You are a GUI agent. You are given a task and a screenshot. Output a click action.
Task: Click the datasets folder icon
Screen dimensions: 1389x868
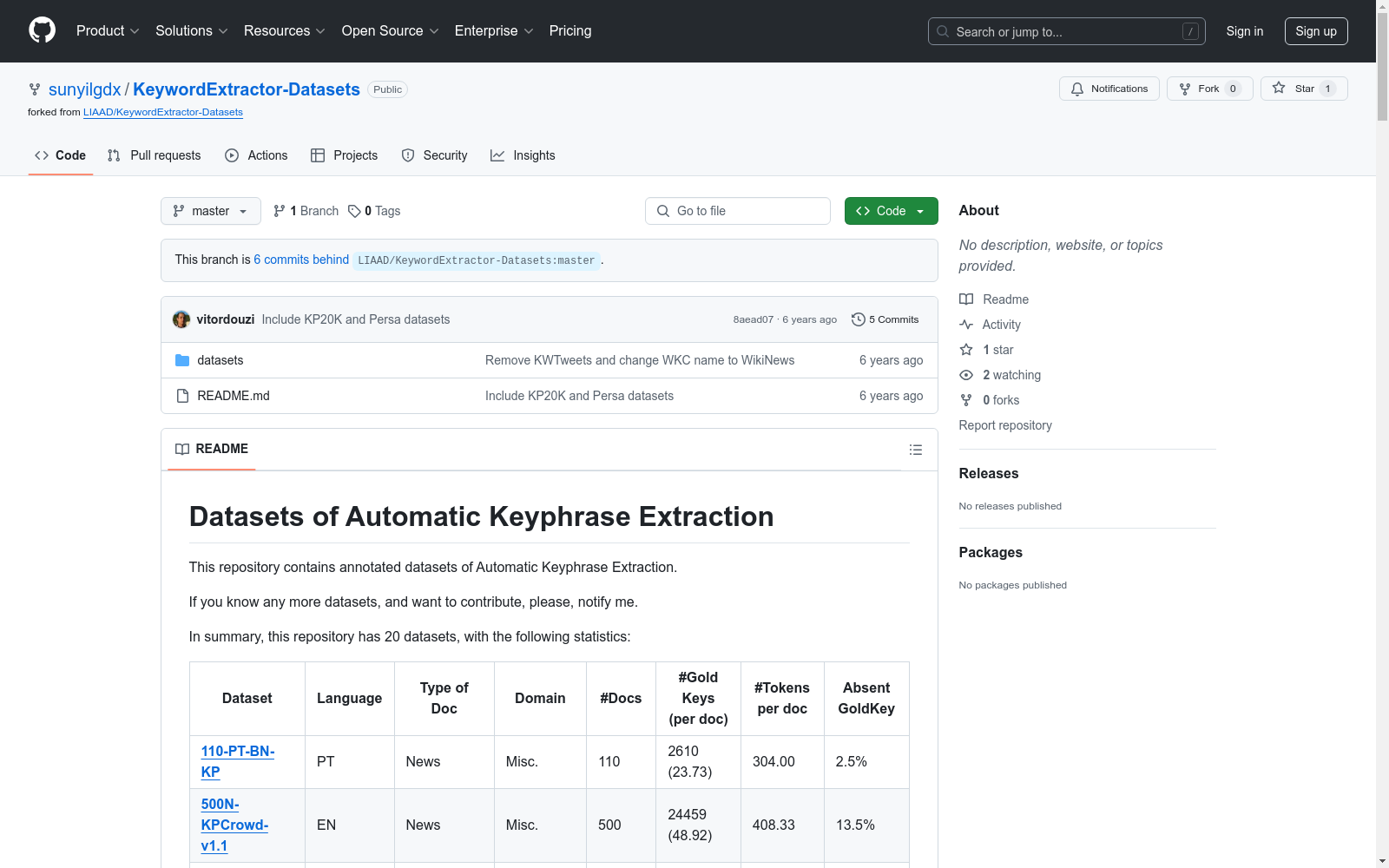coord(182,360)
